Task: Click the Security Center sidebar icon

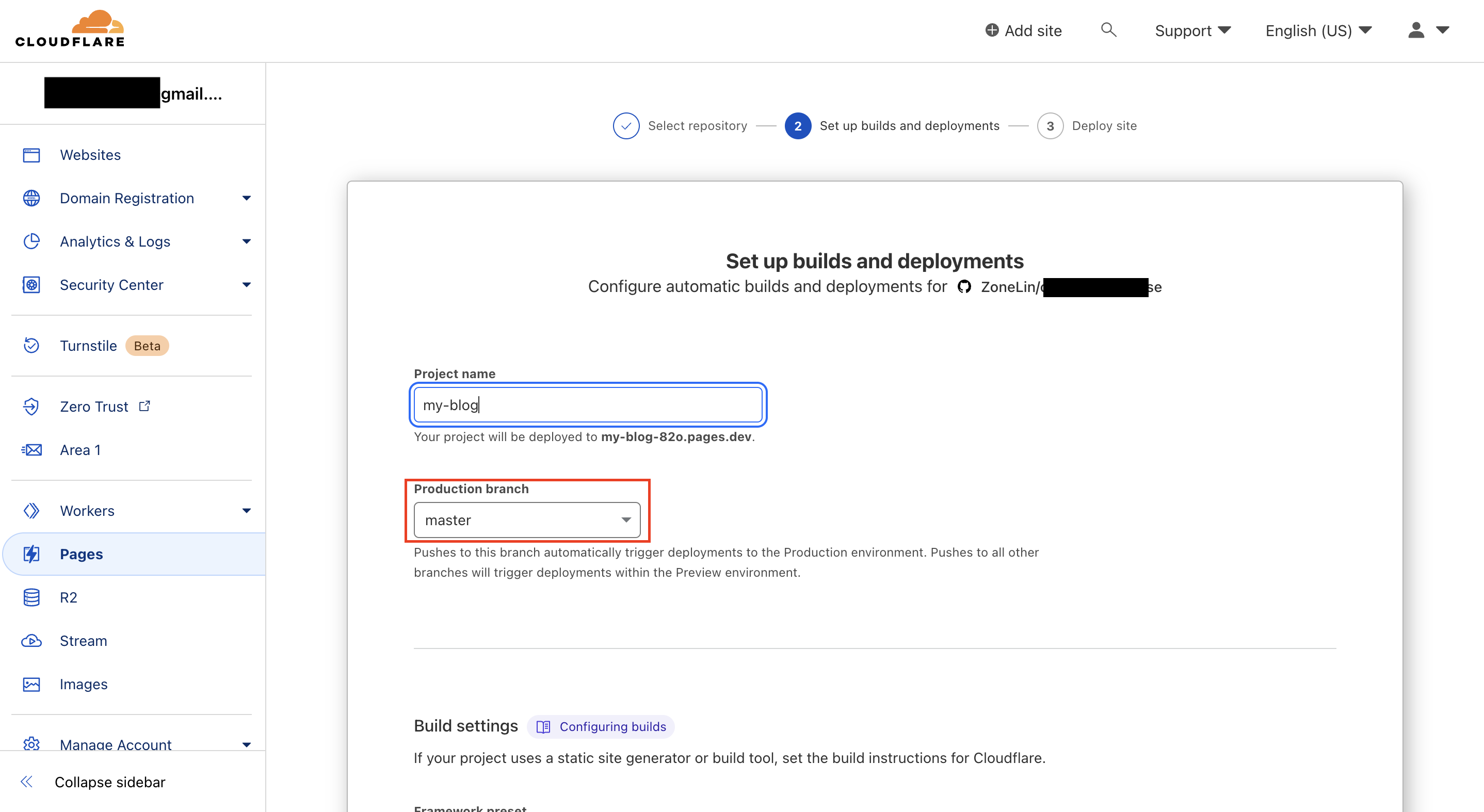Action: coord(32,285)
